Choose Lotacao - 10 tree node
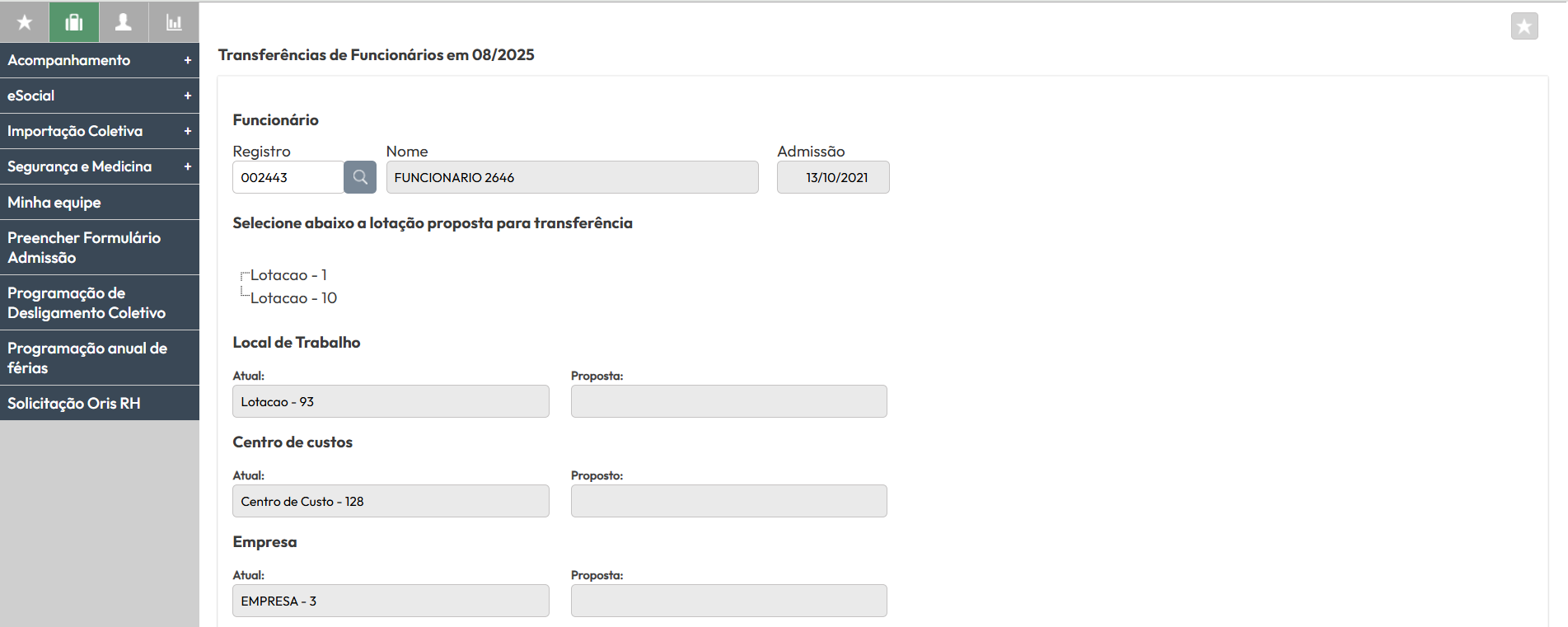The height and width of the screenshot is (627, 1568). 293,298
